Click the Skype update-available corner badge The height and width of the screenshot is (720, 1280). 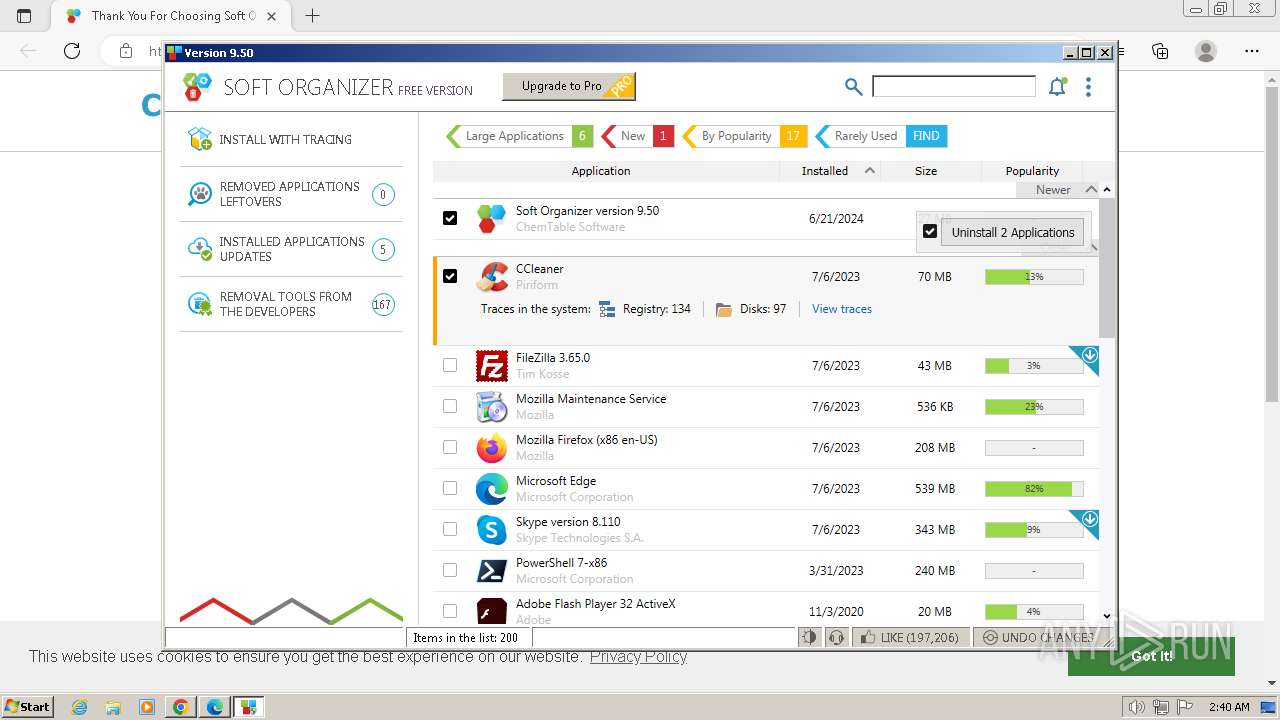click(1089, 519)
